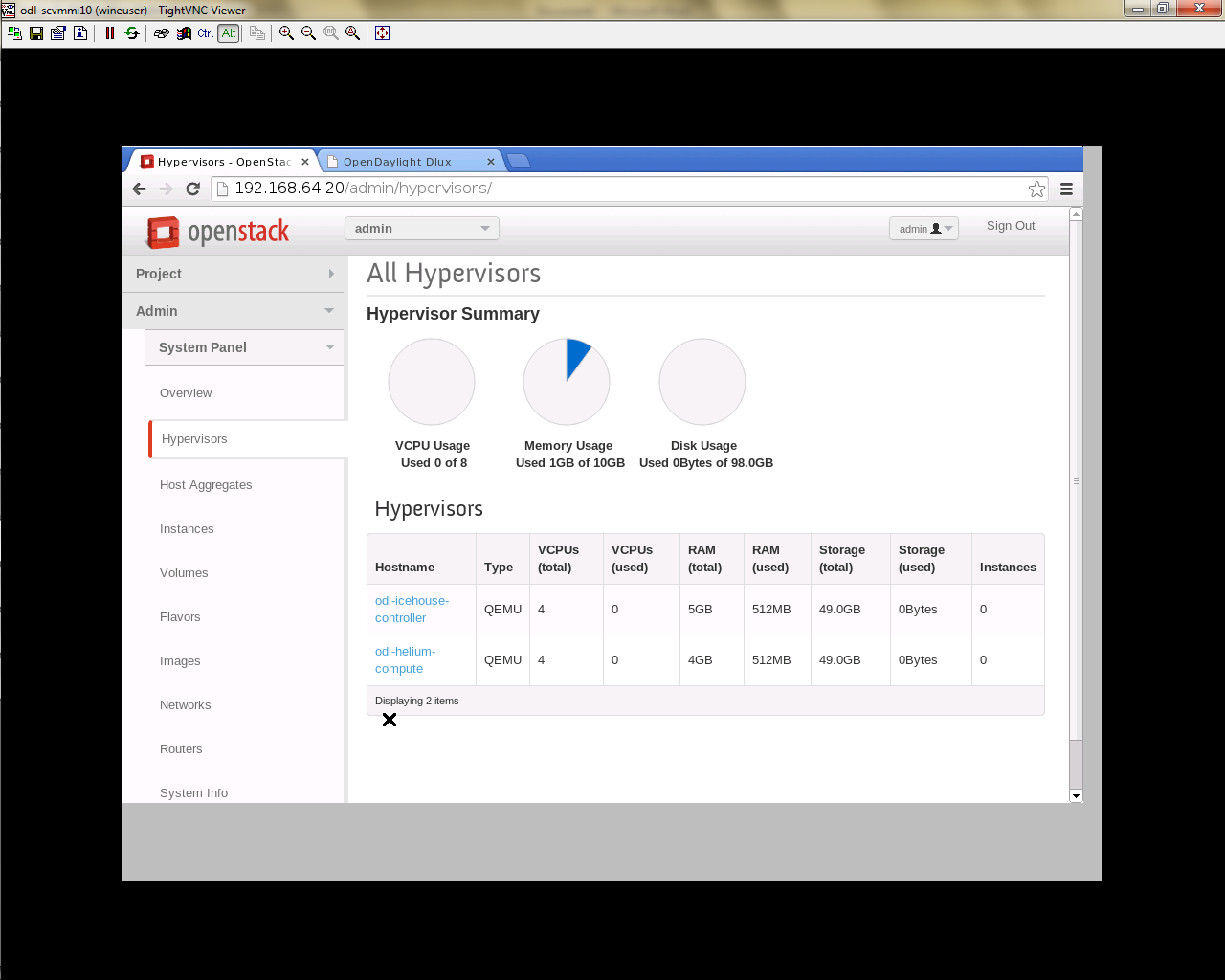Open a new browser tab
This screenshot has height=980, width=1225.
[x=518, y=161]
